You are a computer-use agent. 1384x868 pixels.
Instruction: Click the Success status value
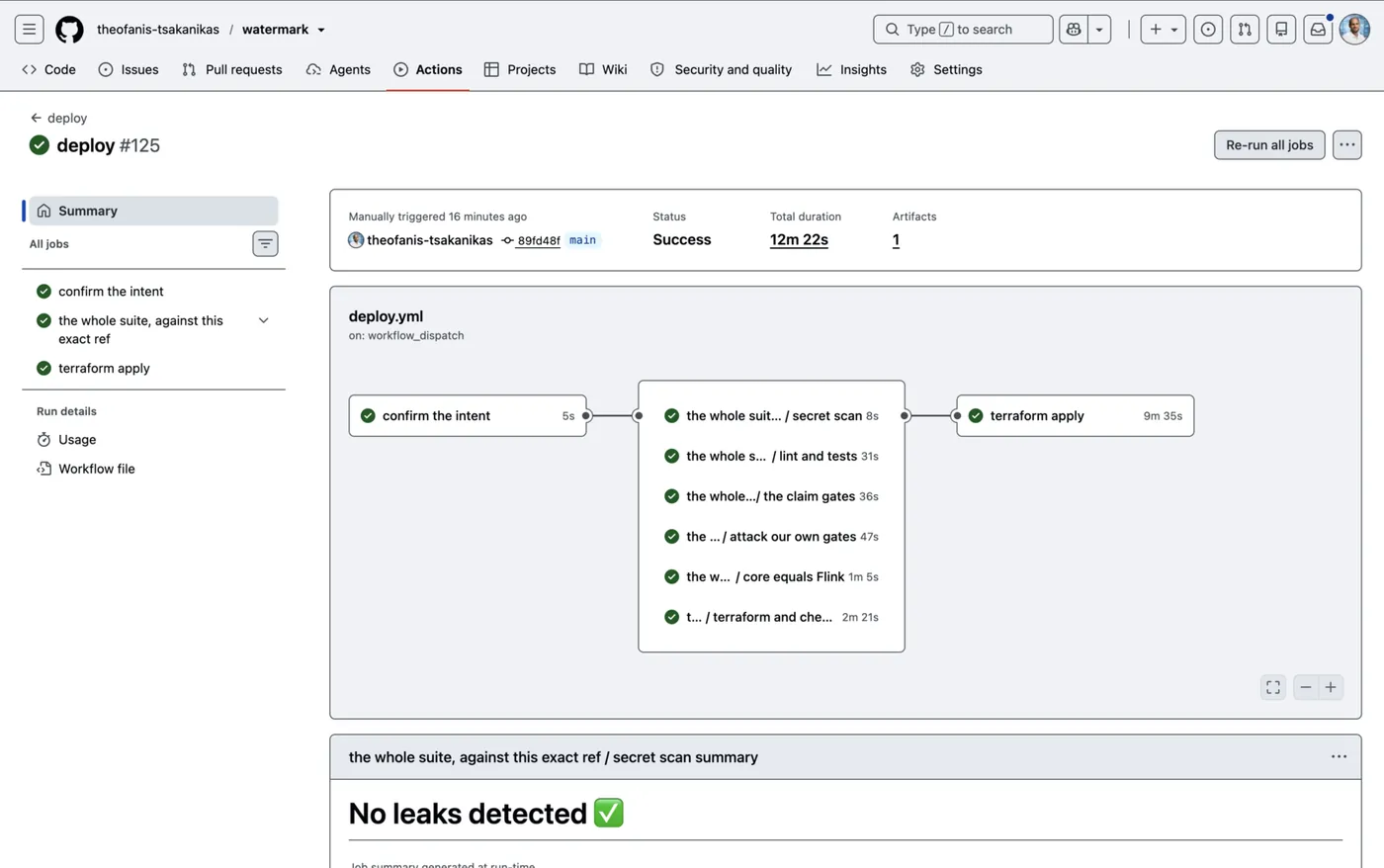point(682,240)
